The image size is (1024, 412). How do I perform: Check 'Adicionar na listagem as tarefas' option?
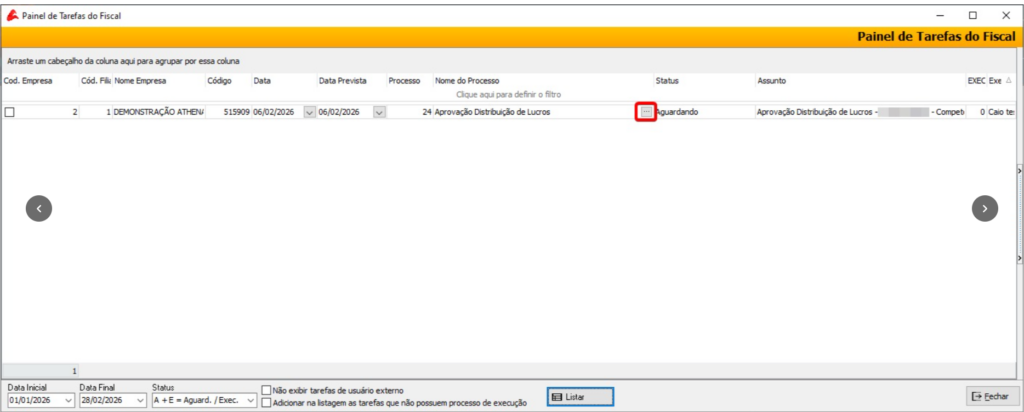[266, 402]
